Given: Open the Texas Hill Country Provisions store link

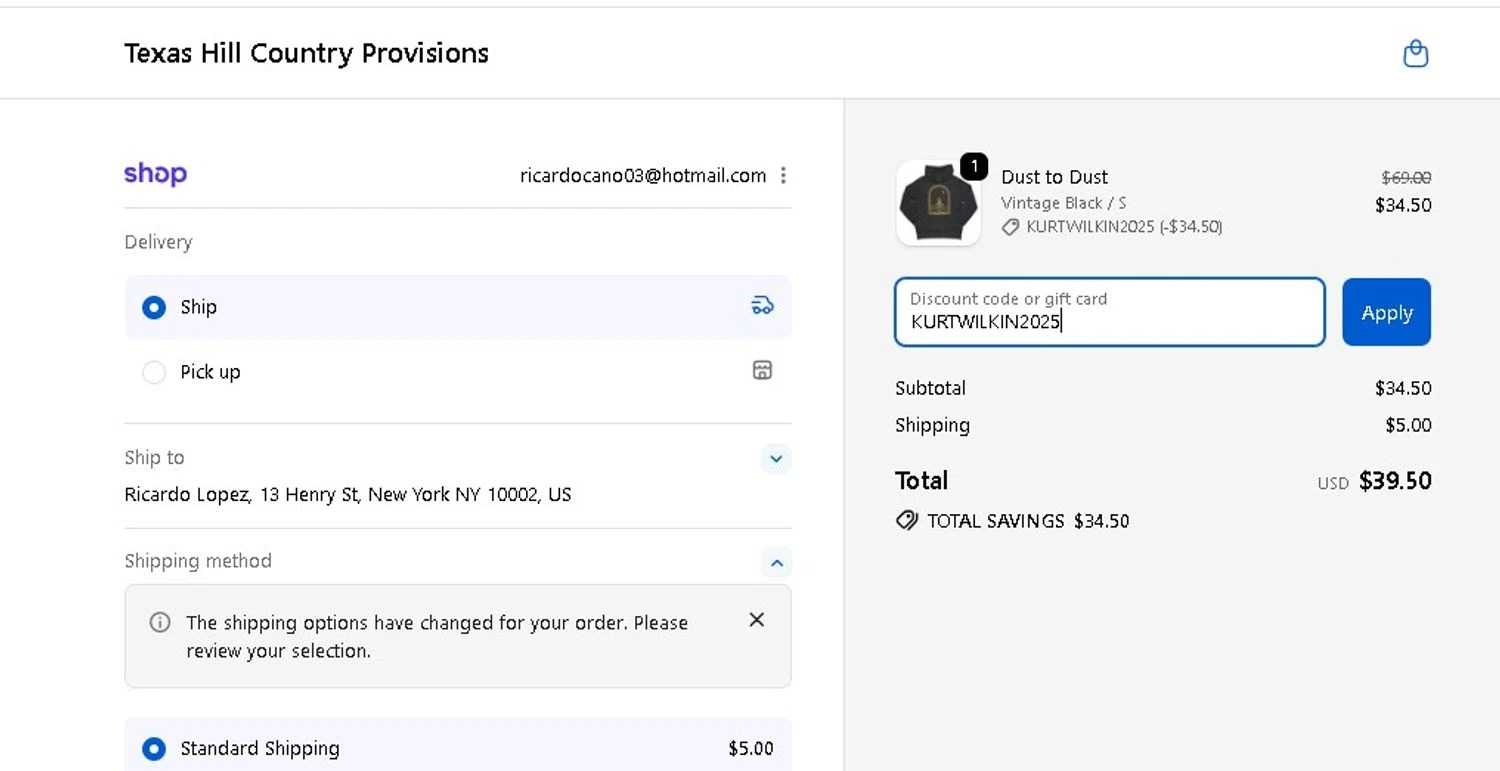Looking at the screenshot, I should point(306,53).
